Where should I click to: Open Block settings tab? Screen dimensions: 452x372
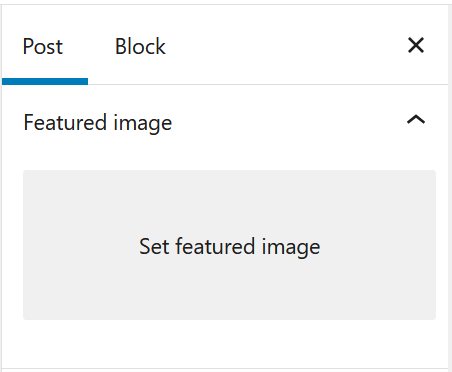click(140, 46)
